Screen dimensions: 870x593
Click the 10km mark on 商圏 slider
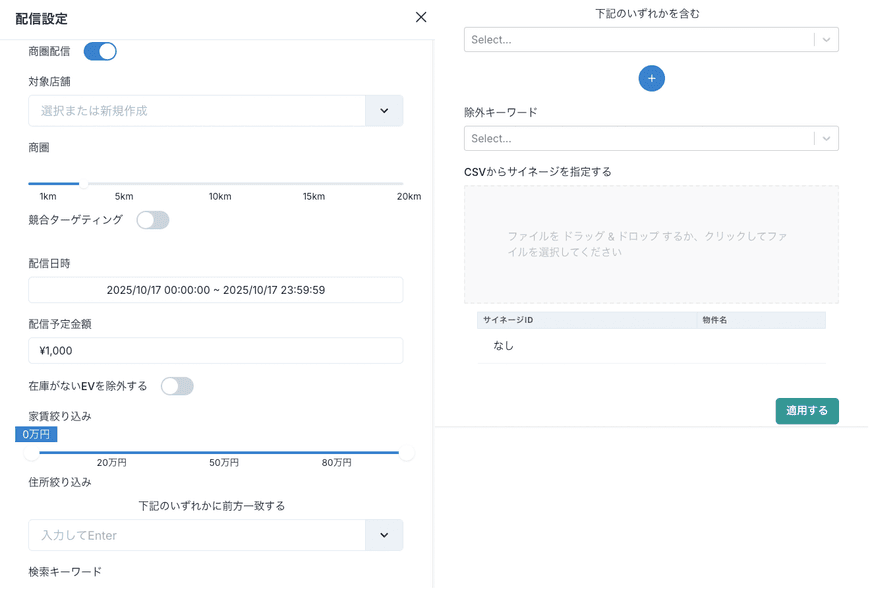click(x=220, y=184)
